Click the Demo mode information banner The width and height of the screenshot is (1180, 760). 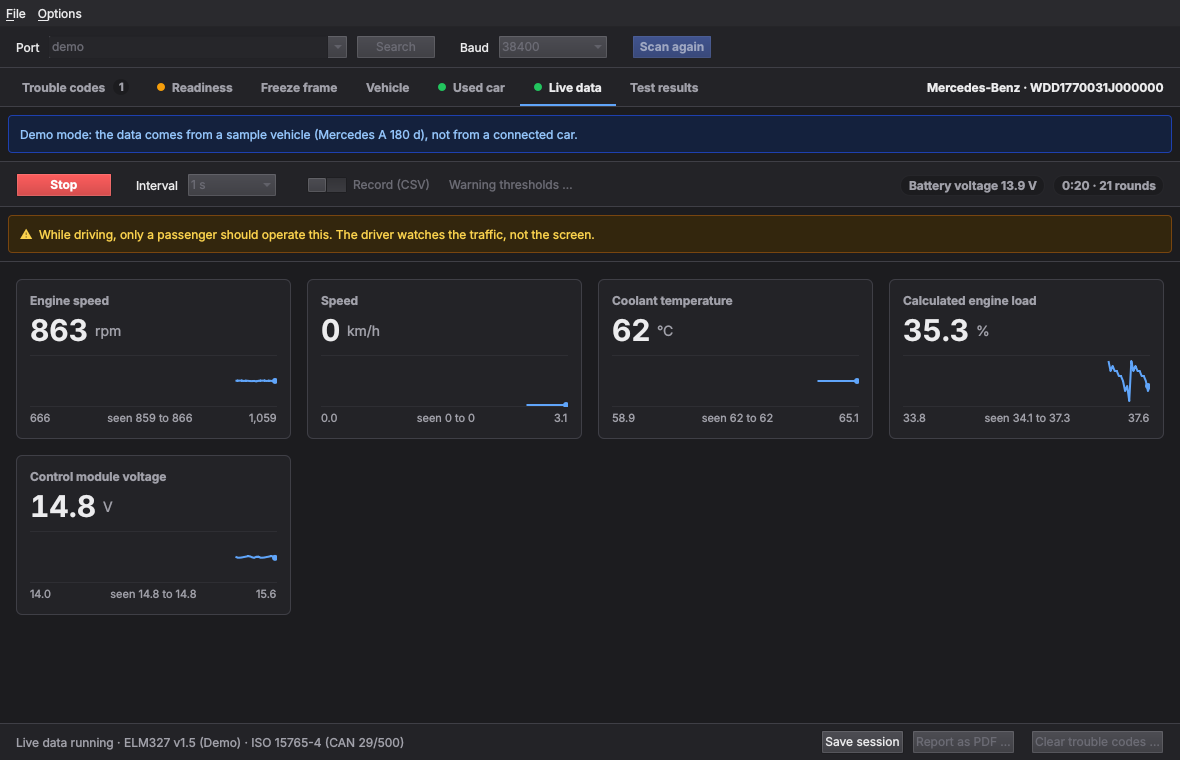coord(589,135)
